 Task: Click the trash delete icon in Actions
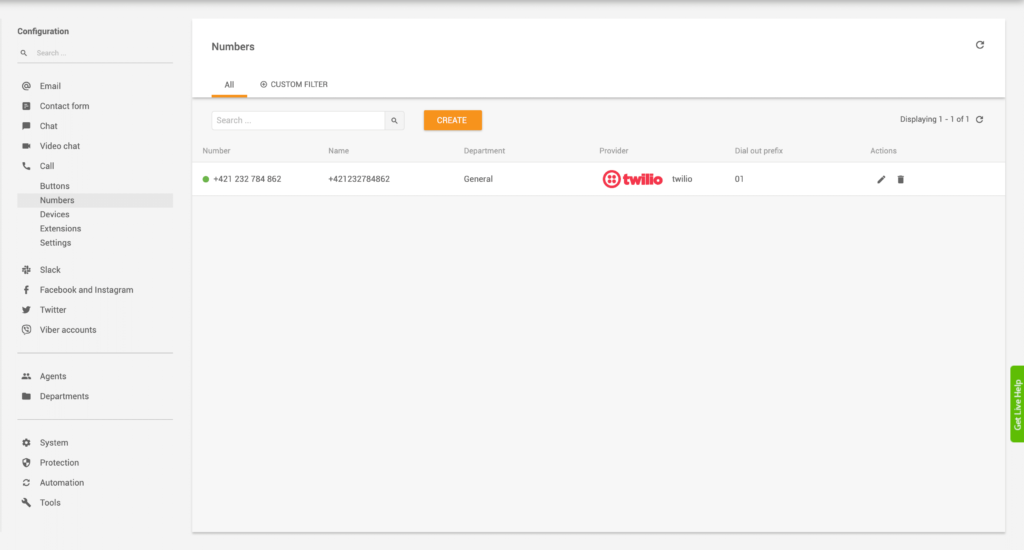tap(900, 179)
